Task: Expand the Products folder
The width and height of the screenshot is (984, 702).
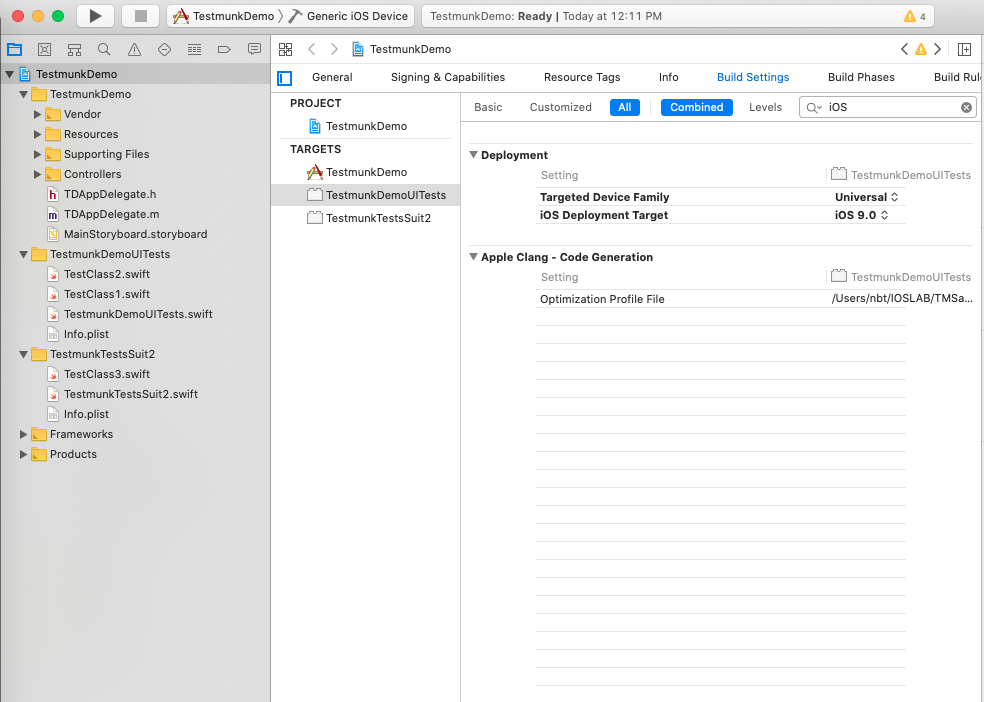Action: point(23,454)
